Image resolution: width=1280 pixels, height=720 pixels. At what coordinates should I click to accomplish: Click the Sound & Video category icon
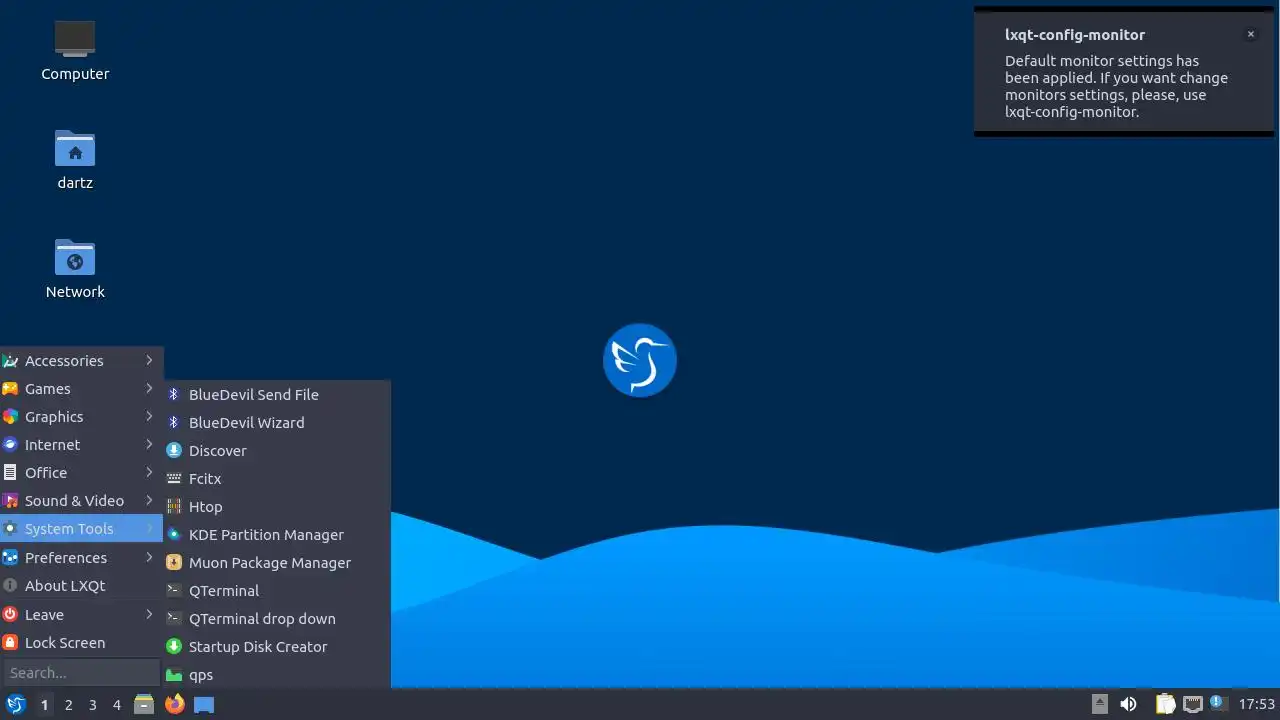click(x=10, y=500)
